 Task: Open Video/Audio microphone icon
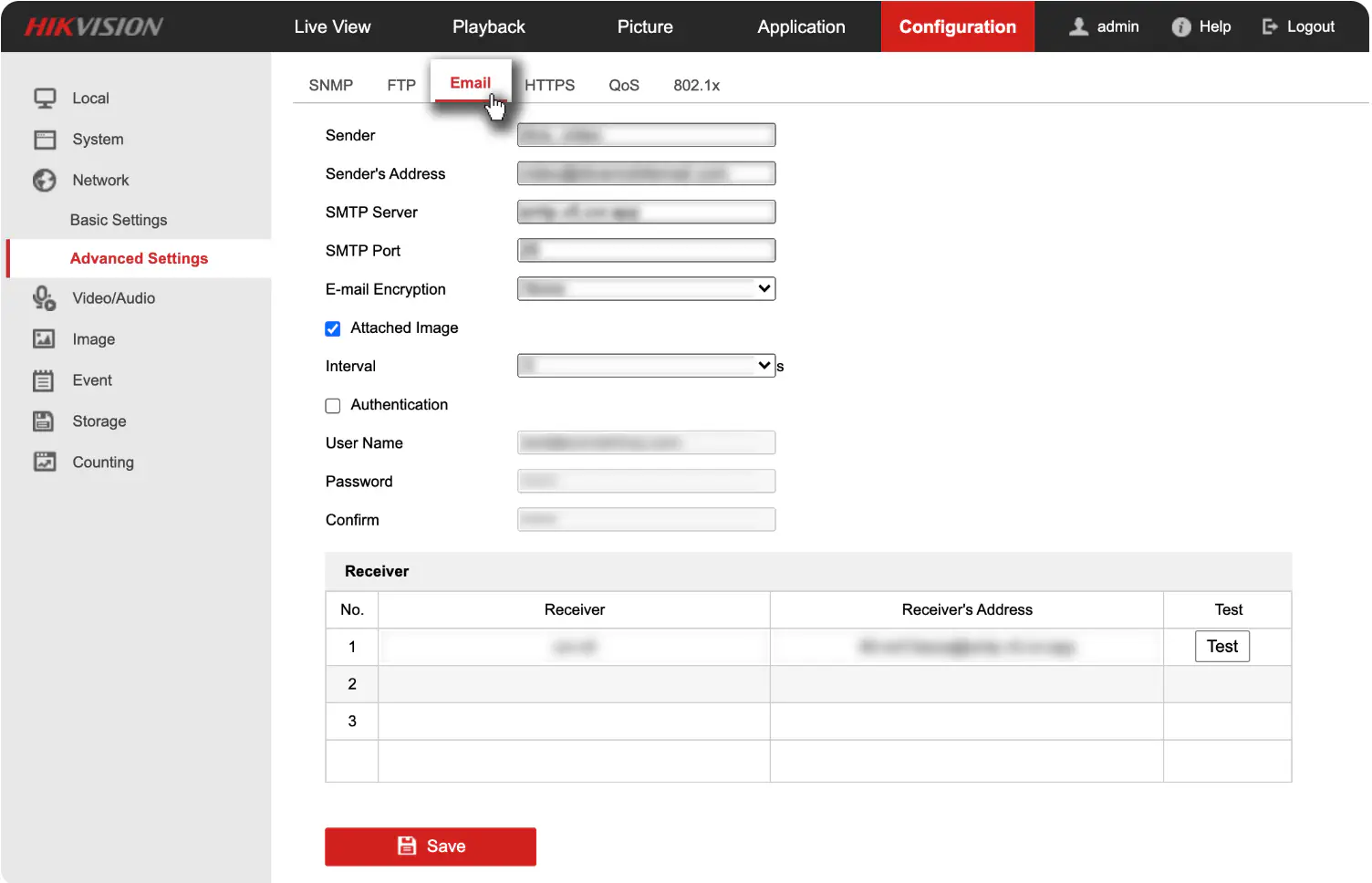click(45, 298)
